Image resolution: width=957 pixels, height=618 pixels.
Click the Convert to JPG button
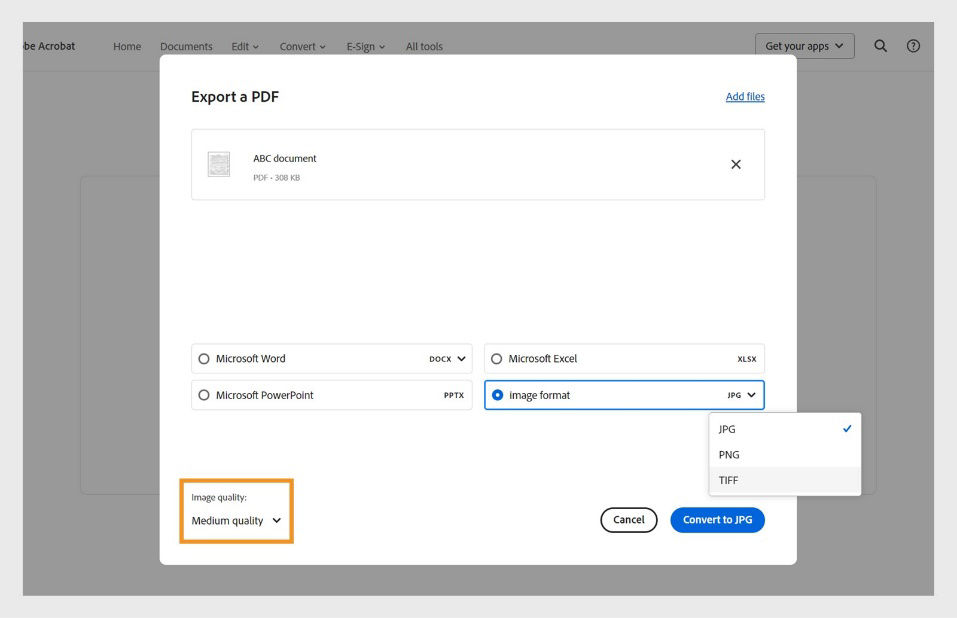click(x=717, y=520)
